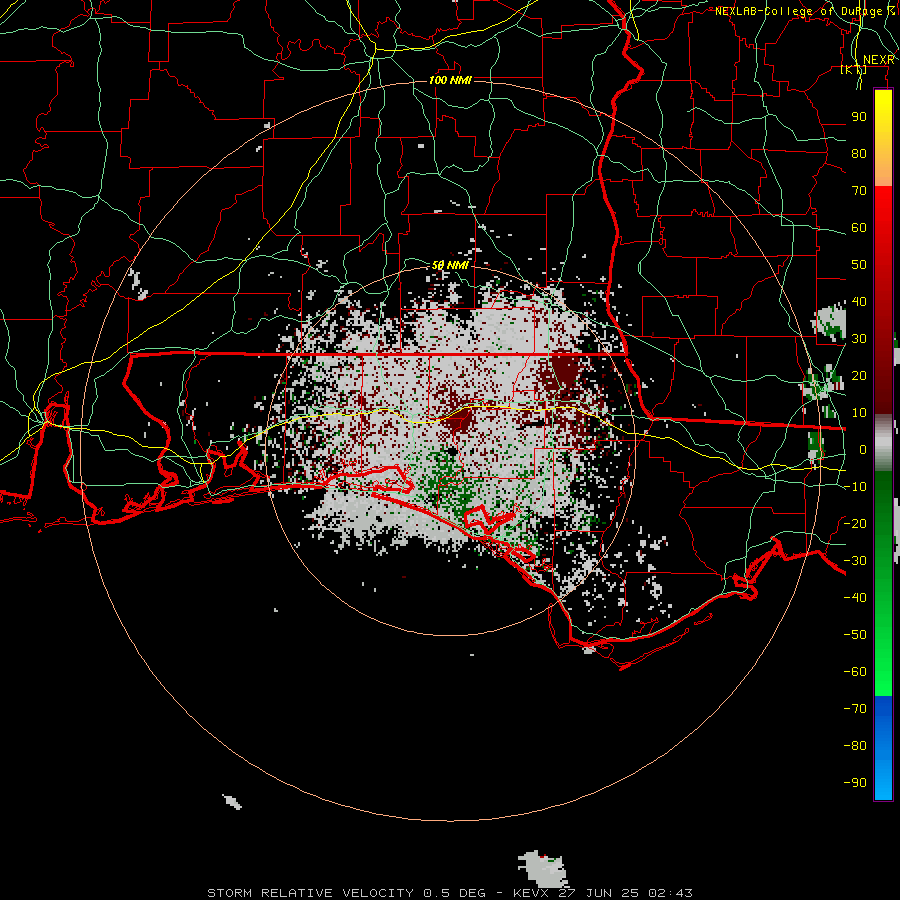Click the -10 value on velocity scale
The width and height of the screenshot is (900, 900).
coord(855,487)
